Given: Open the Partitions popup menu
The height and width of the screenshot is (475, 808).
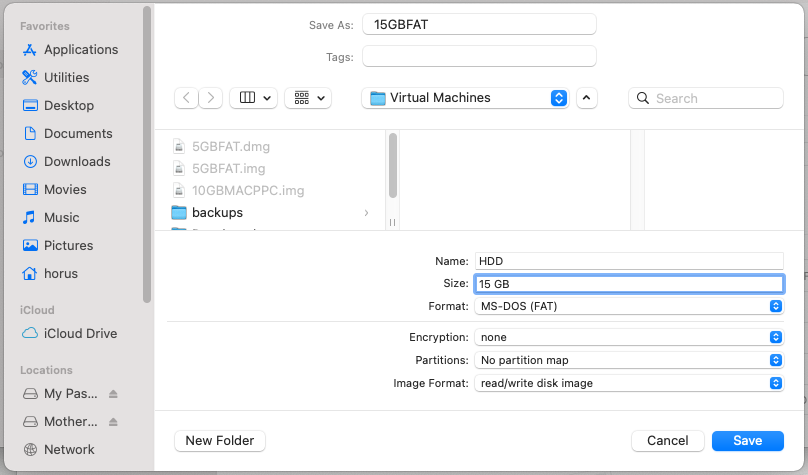Looking at the screenshot, I should pyautogui.click(x=628, y=360).
